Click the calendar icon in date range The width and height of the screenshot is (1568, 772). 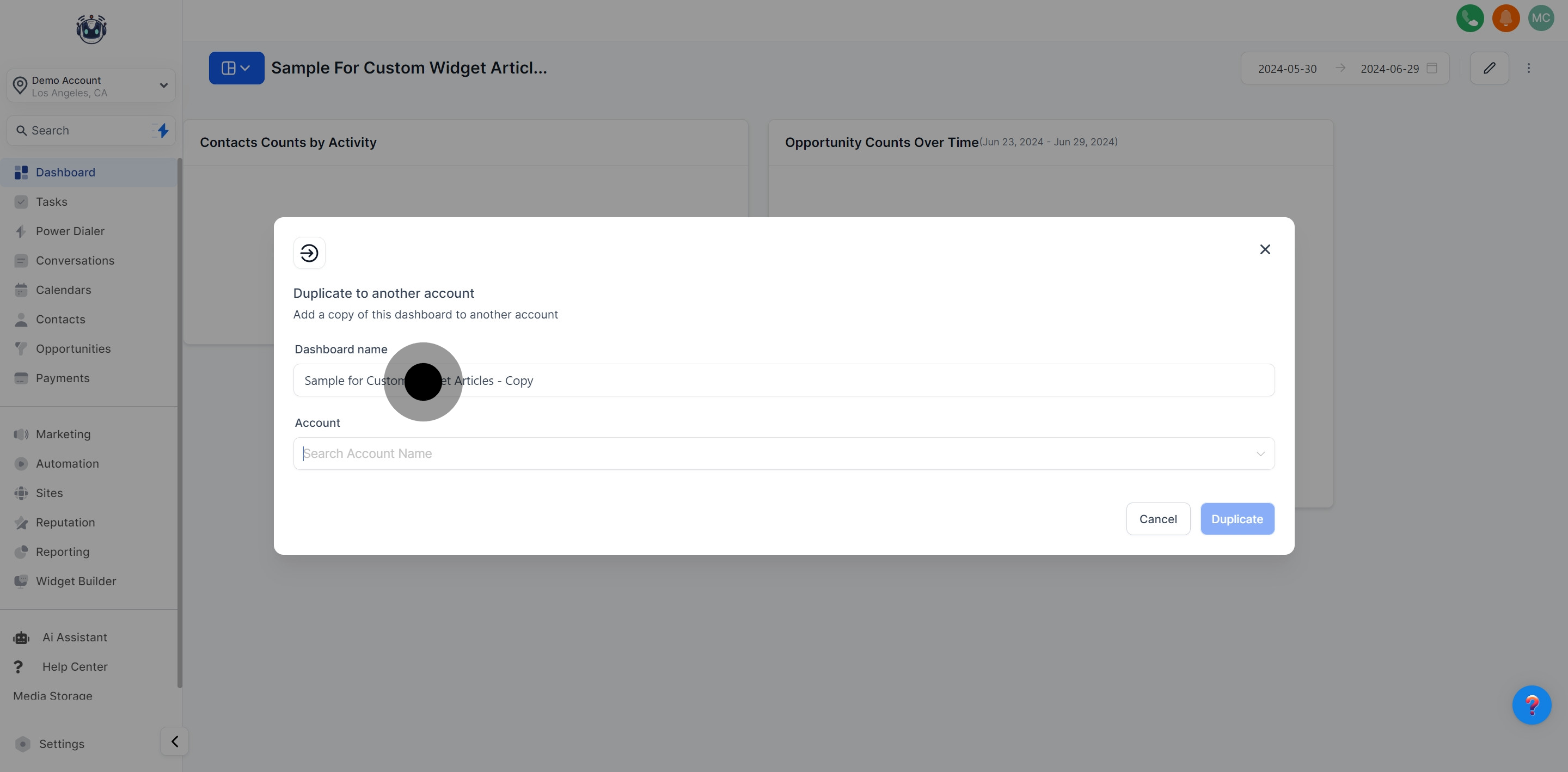click(x=1432, y=68)
